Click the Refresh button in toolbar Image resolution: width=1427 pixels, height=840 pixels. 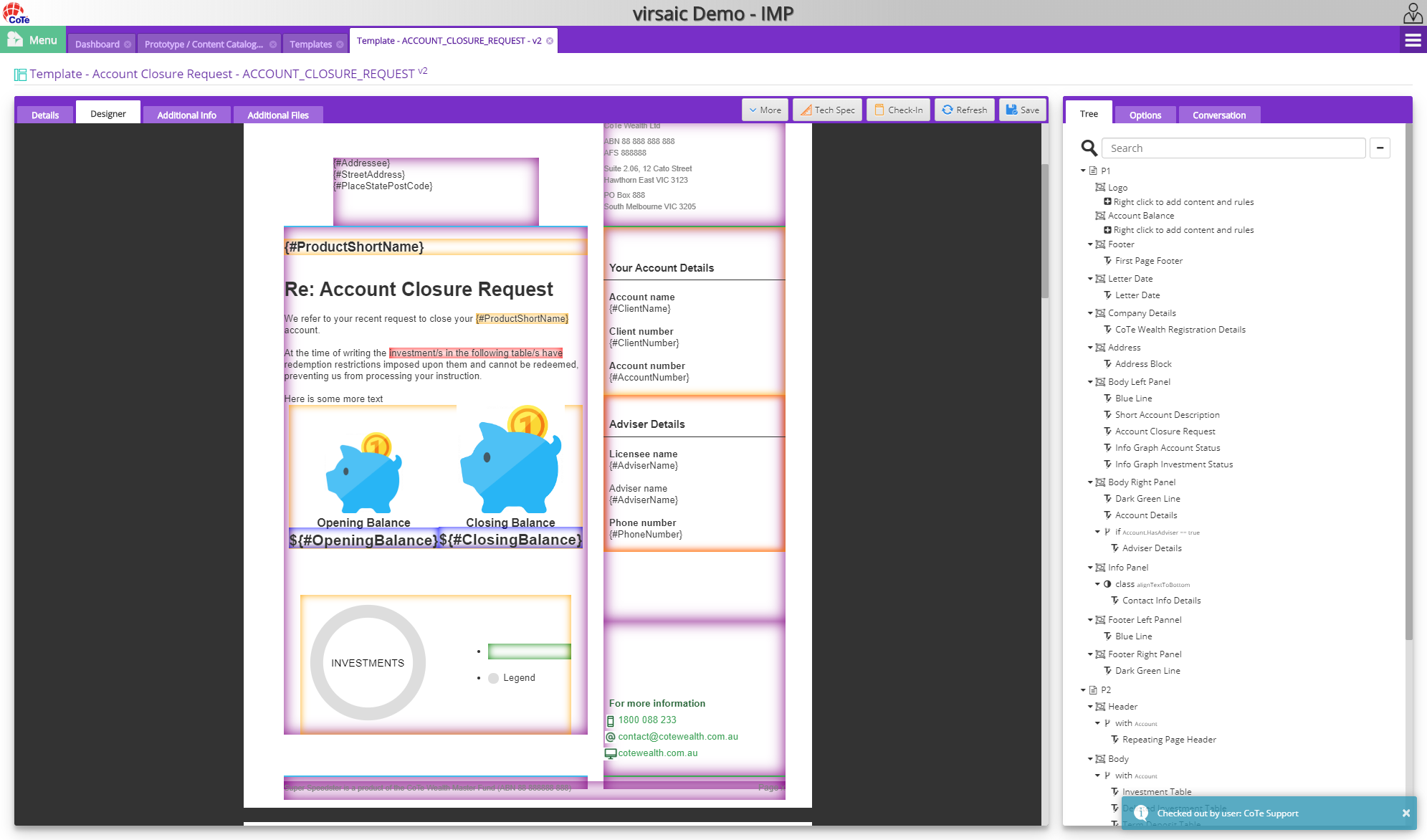[965, 109]
